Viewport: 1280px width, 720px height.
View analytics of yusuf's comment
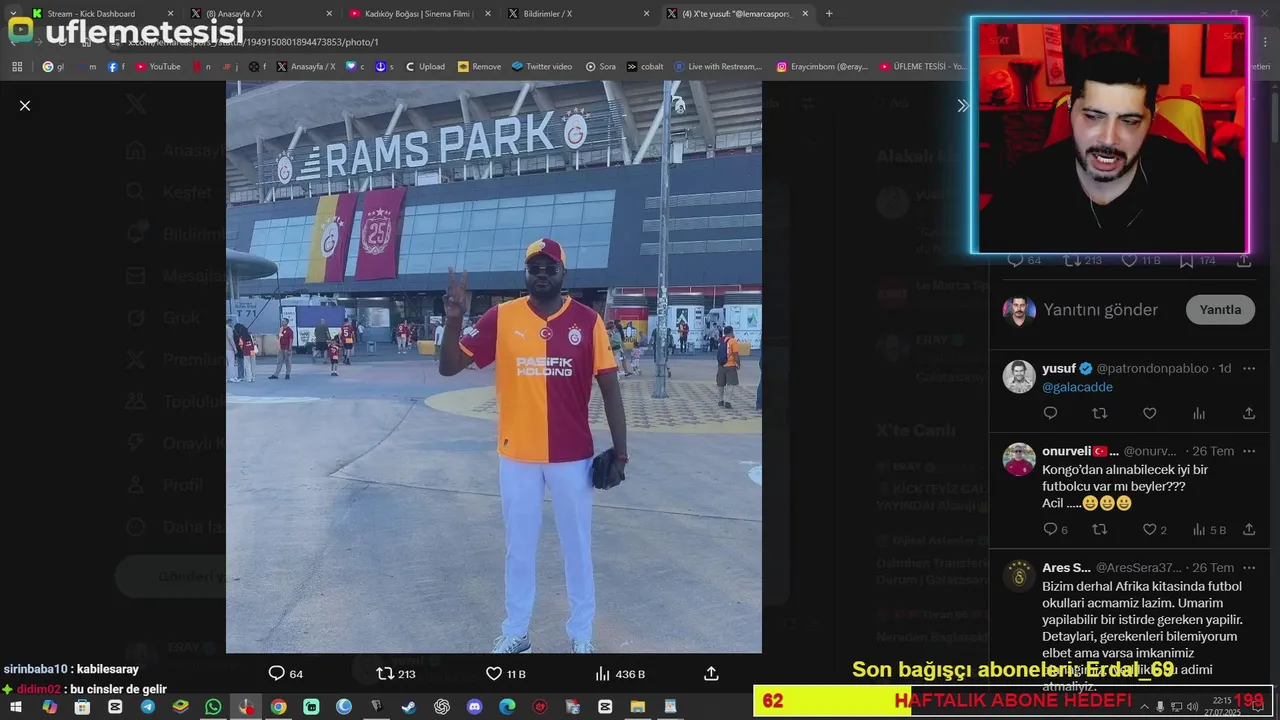(x=1199, y=413)
